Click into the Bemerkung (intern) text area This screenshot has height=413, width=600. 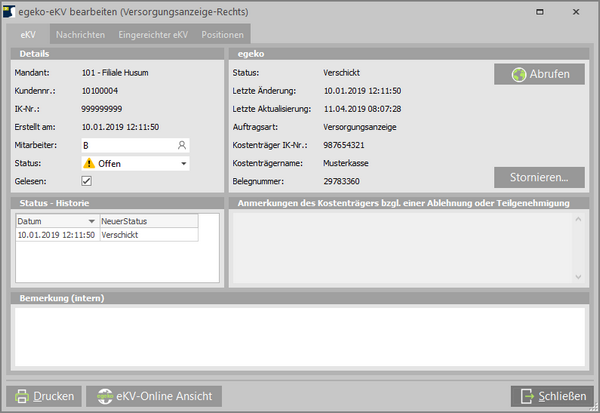click(x=298, y=336)
